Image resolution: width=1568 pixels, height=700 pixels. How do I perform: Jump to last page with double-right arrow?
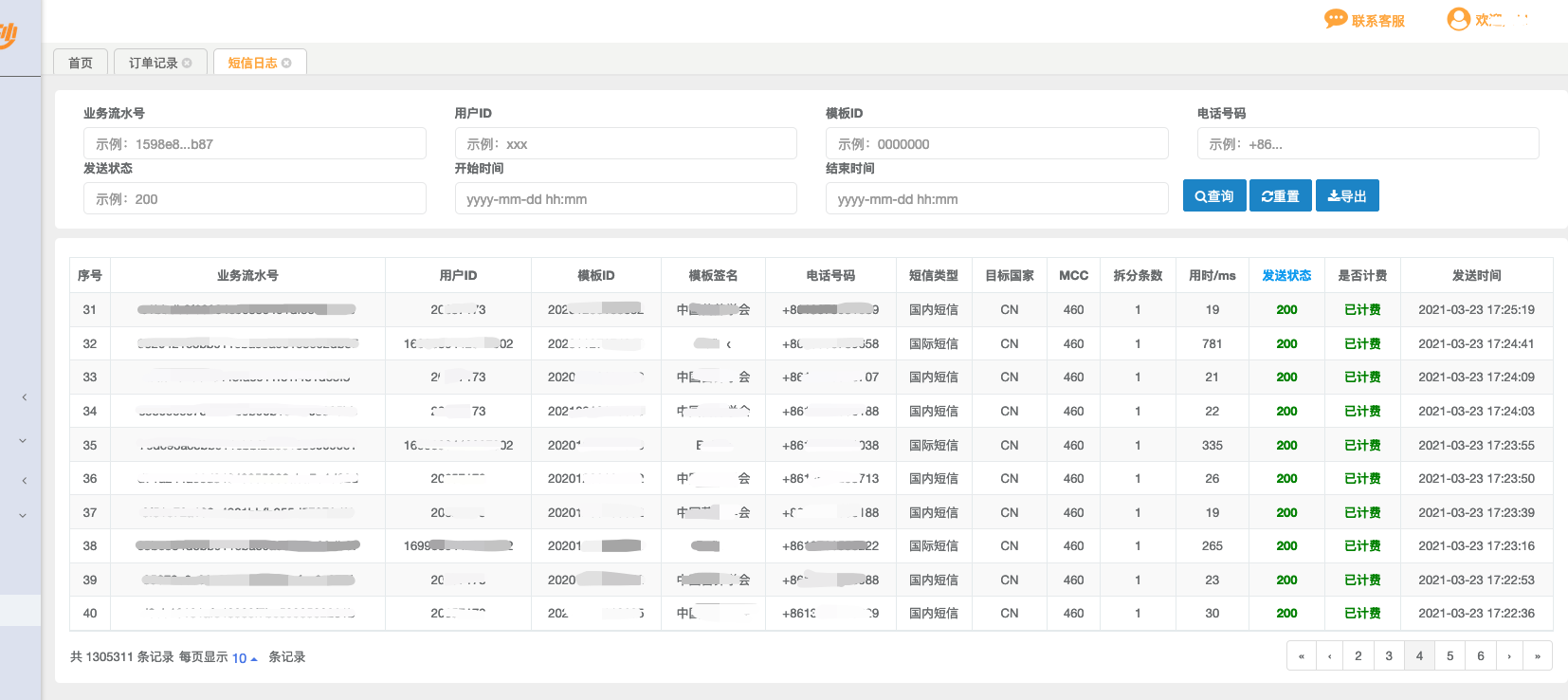point(1538,655)
